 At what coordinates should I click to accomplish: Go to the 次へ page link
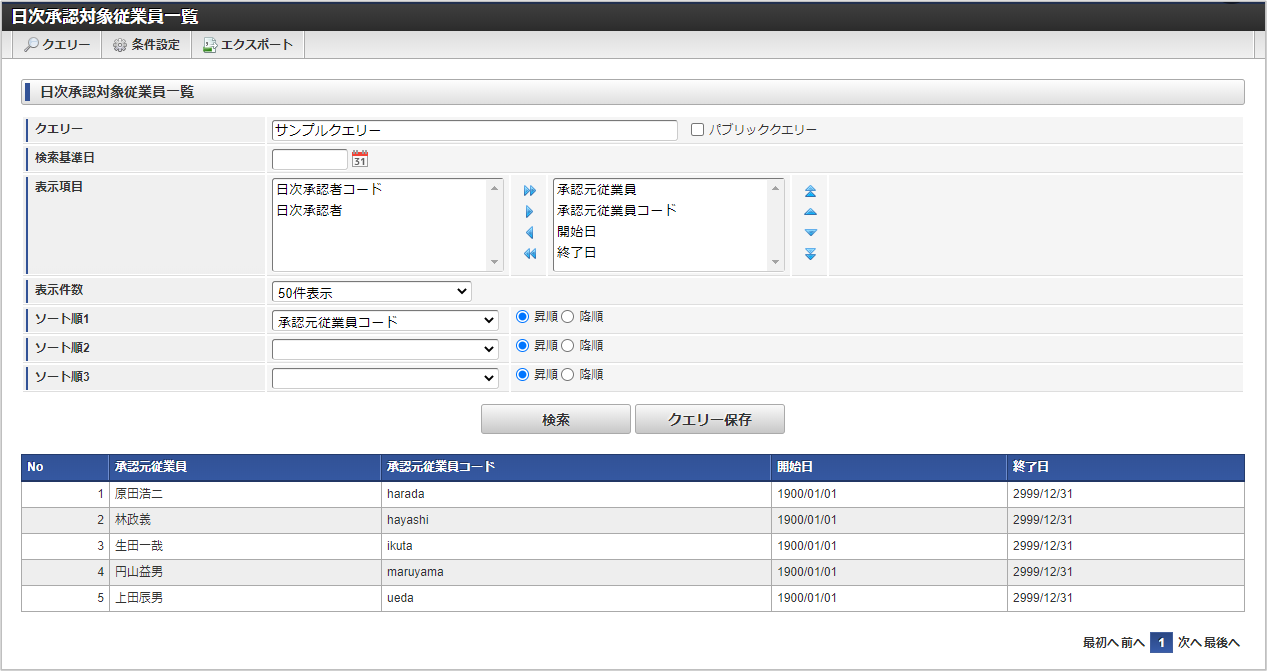click(1188, 643)
